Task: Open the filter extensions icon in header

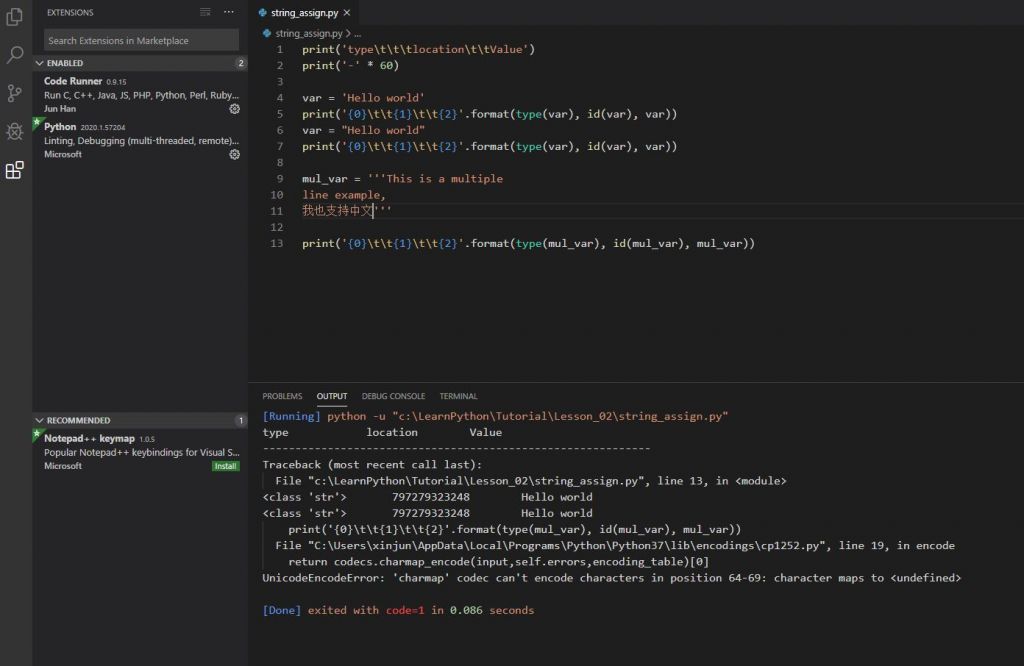Action: (205, 12)
